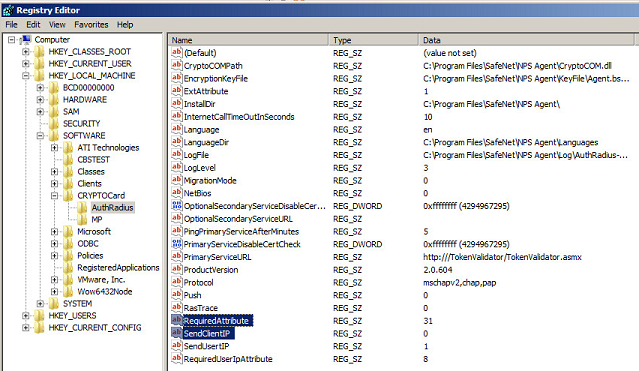Image resolution: width=639 pixels, height=371 pixels.
Task: Open the Favorites menu
Action: pyautogui.click(x=91, y=24)
